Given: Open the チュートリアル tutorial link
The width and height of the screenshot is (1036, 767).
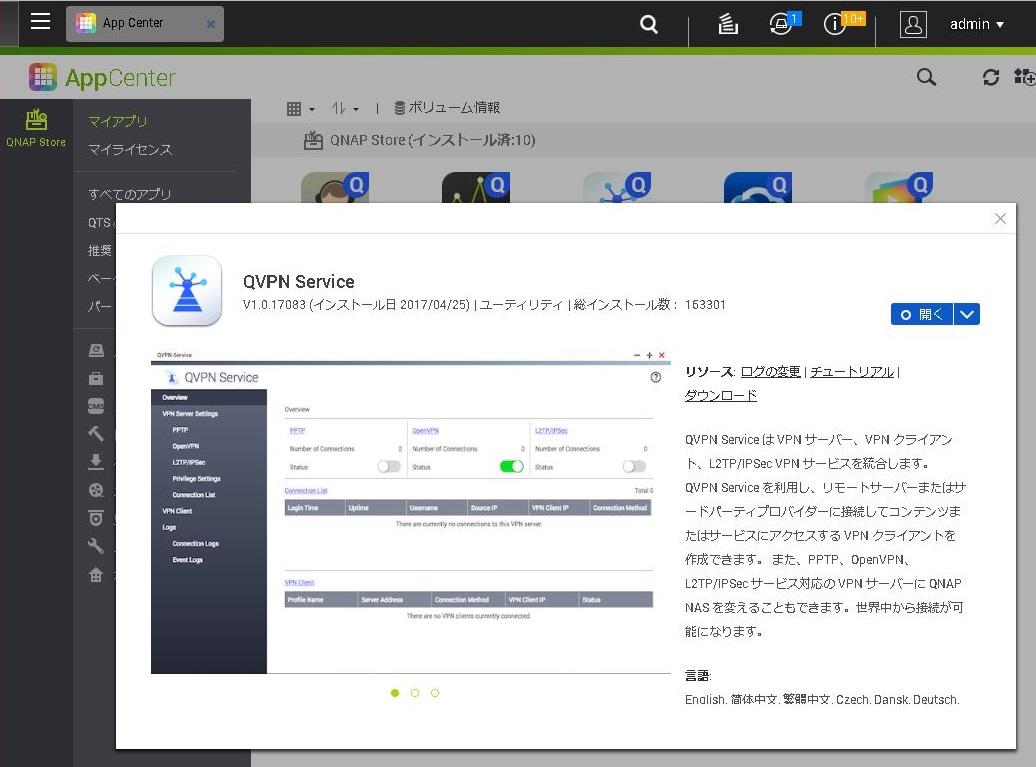Looking at the screenshot, I should [x=852, y=372].
